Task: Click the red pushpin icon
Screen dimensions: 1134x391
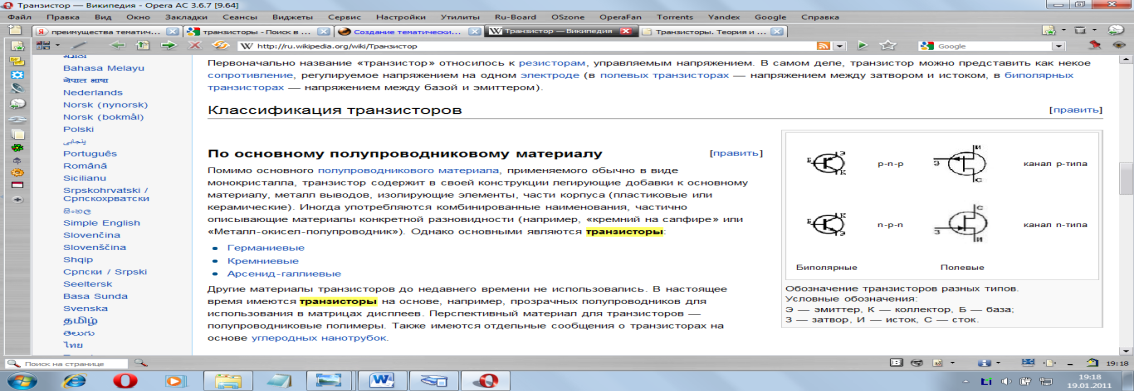Action: pos(1096,46)
